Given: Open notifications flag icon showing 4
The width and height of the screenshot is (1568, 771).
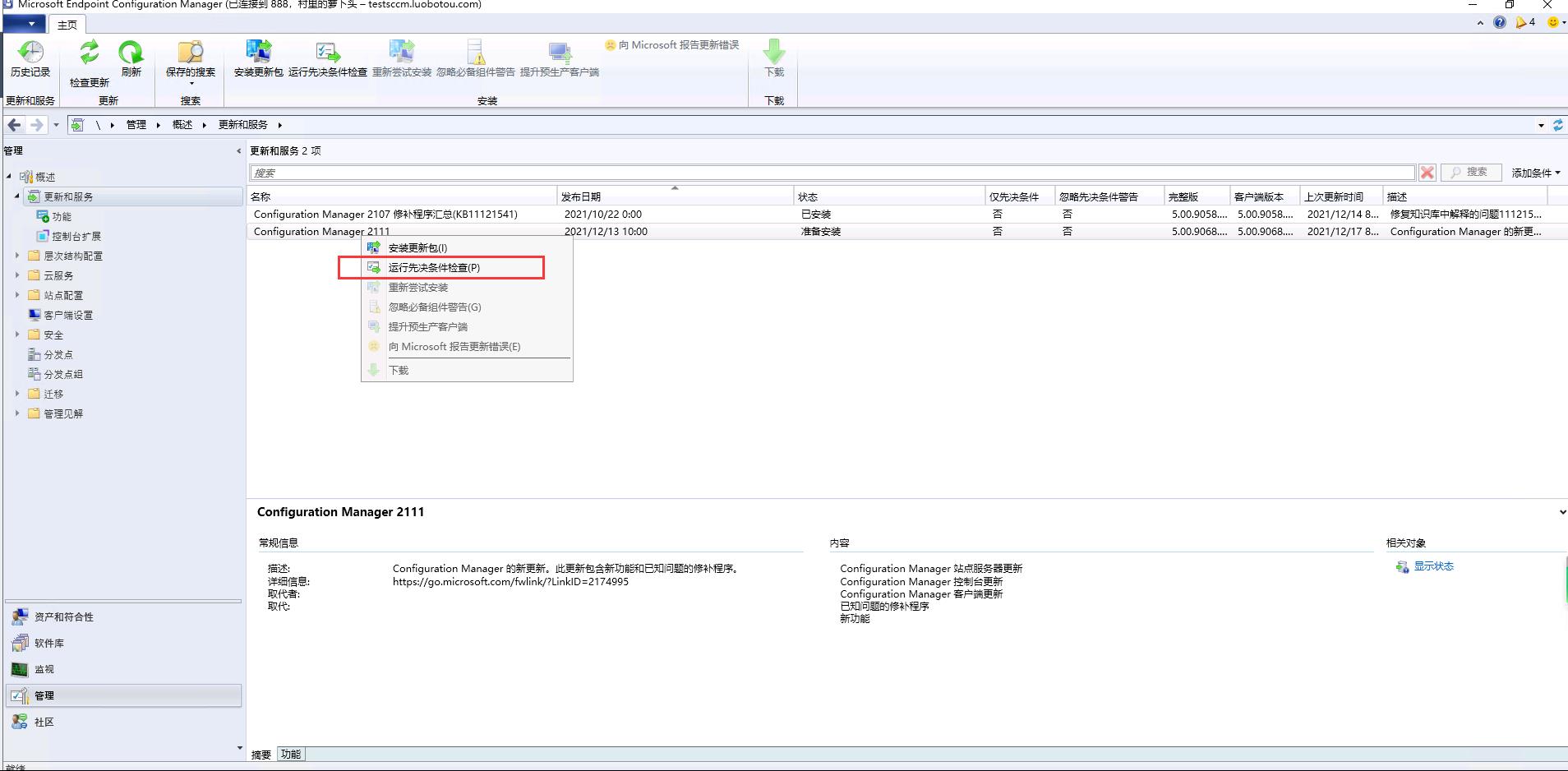Looking at the screenshot, I should [x=1525, y=23].
